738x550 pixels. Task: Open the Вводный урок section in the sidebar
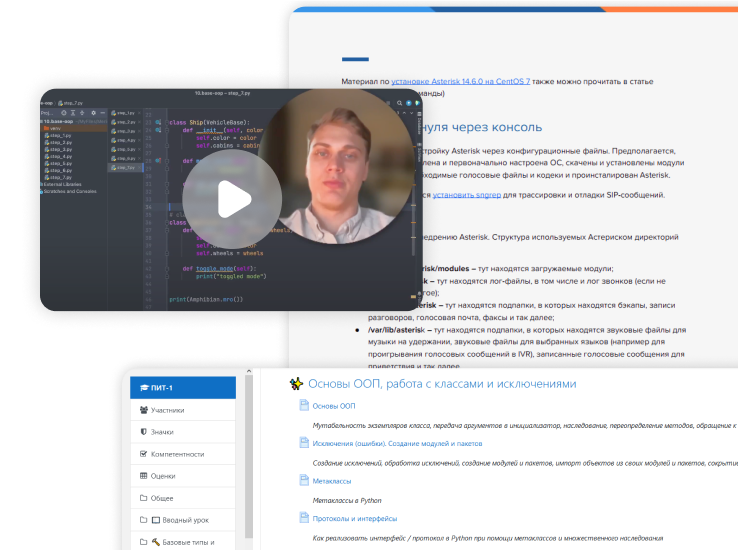coord(183,520)
